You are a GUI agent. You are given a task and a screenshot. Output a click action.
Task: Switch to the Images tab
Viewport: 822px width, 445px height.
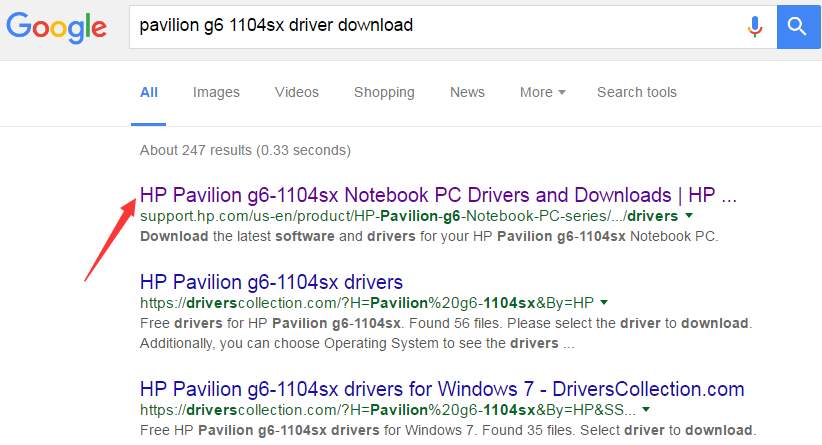point(216,92)
